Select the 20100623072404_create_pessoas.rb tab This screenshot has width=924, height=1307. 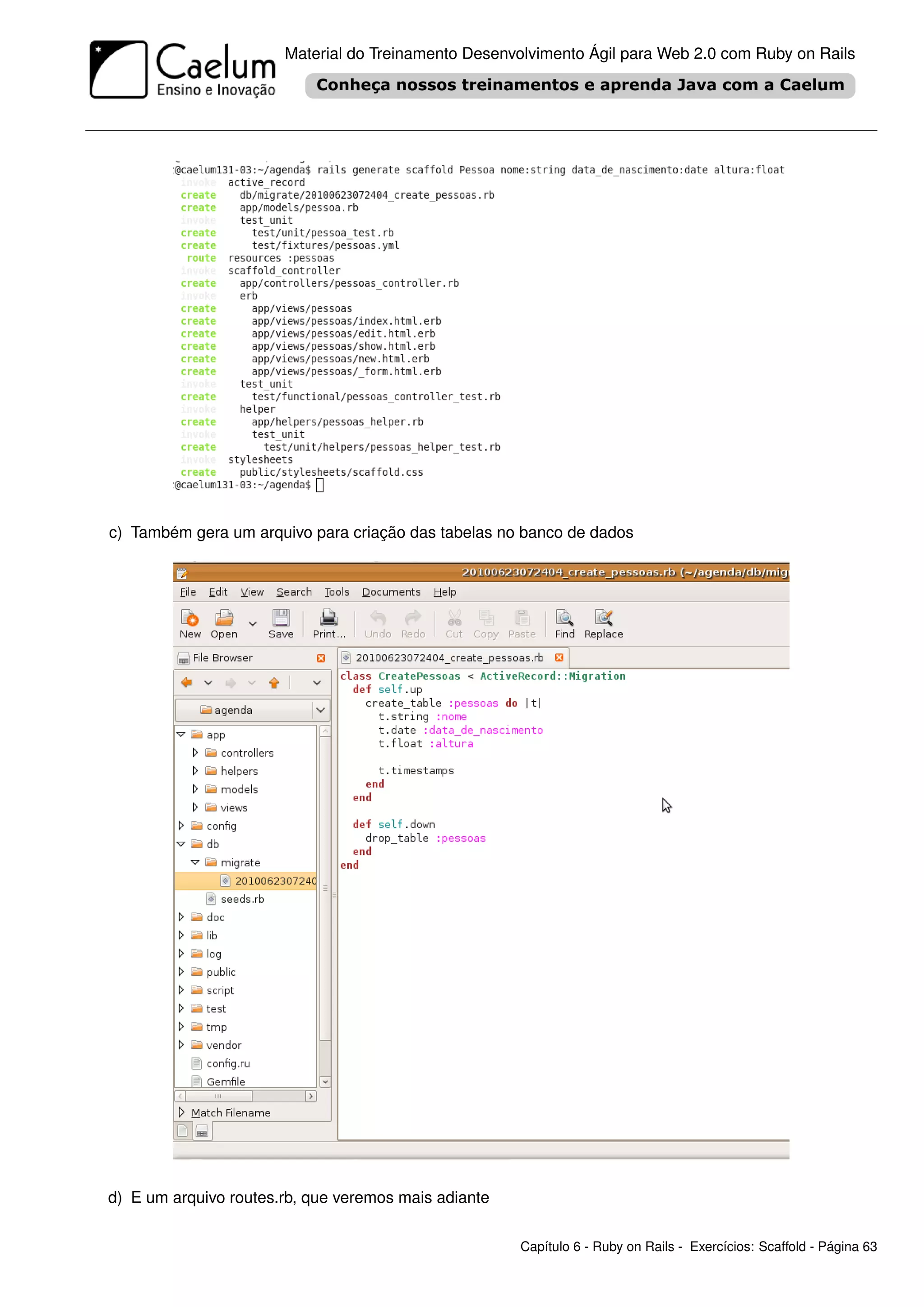tap(449, 658)
